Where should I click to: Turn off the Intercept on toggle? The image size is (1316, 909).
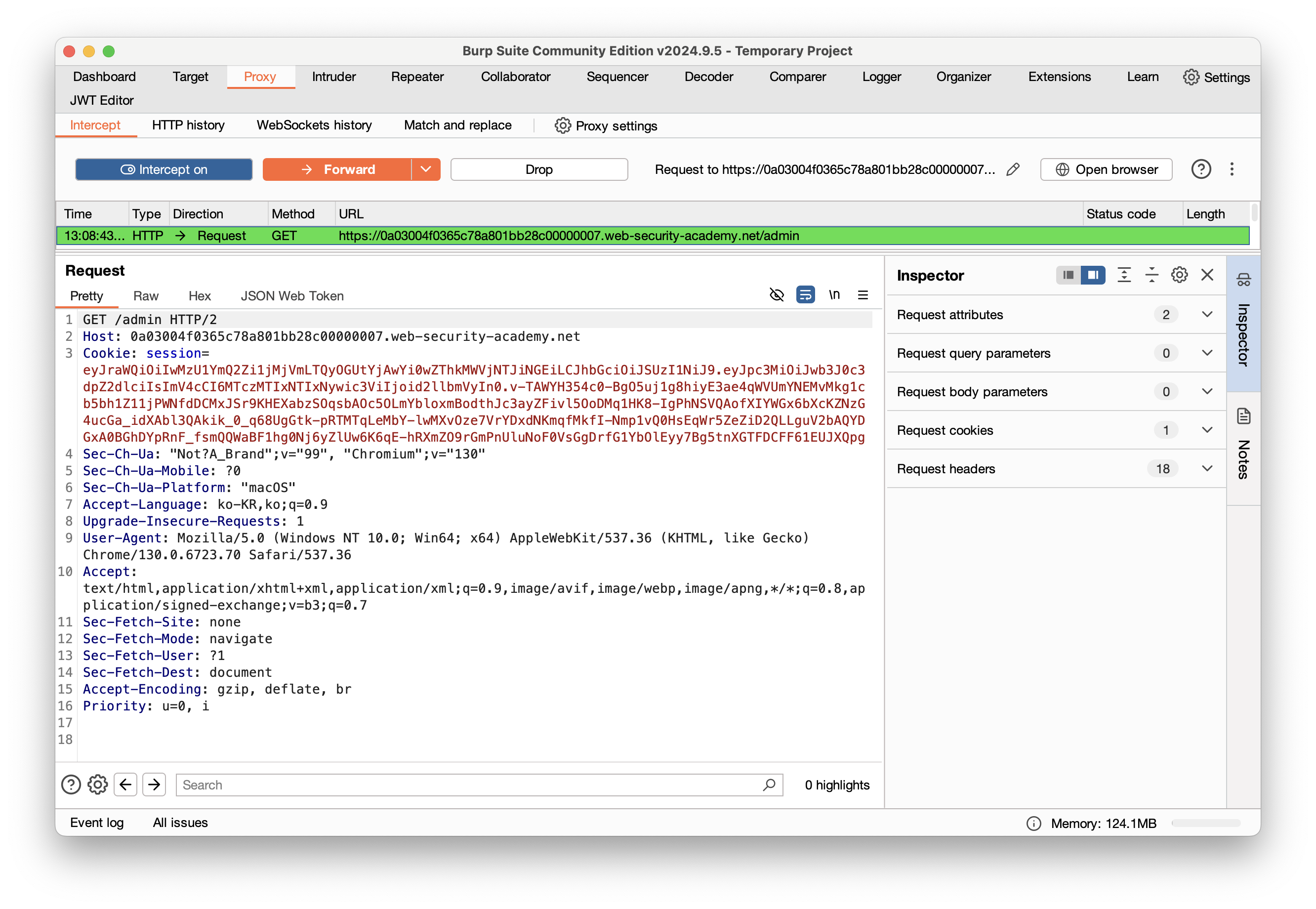[x=164, y=169]
